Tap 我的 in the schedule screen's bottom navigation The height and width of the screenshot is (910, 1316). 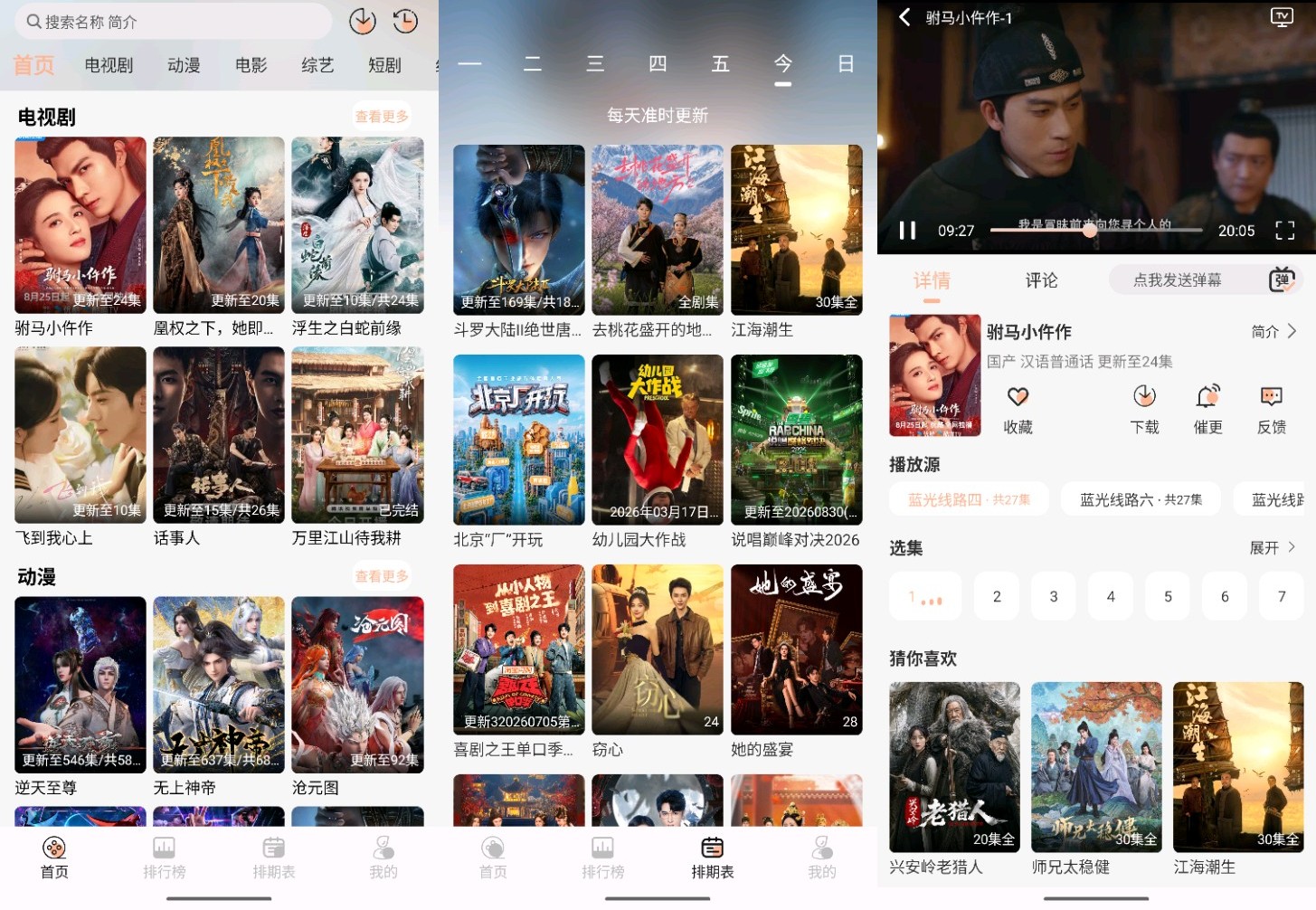click(822, 858)
